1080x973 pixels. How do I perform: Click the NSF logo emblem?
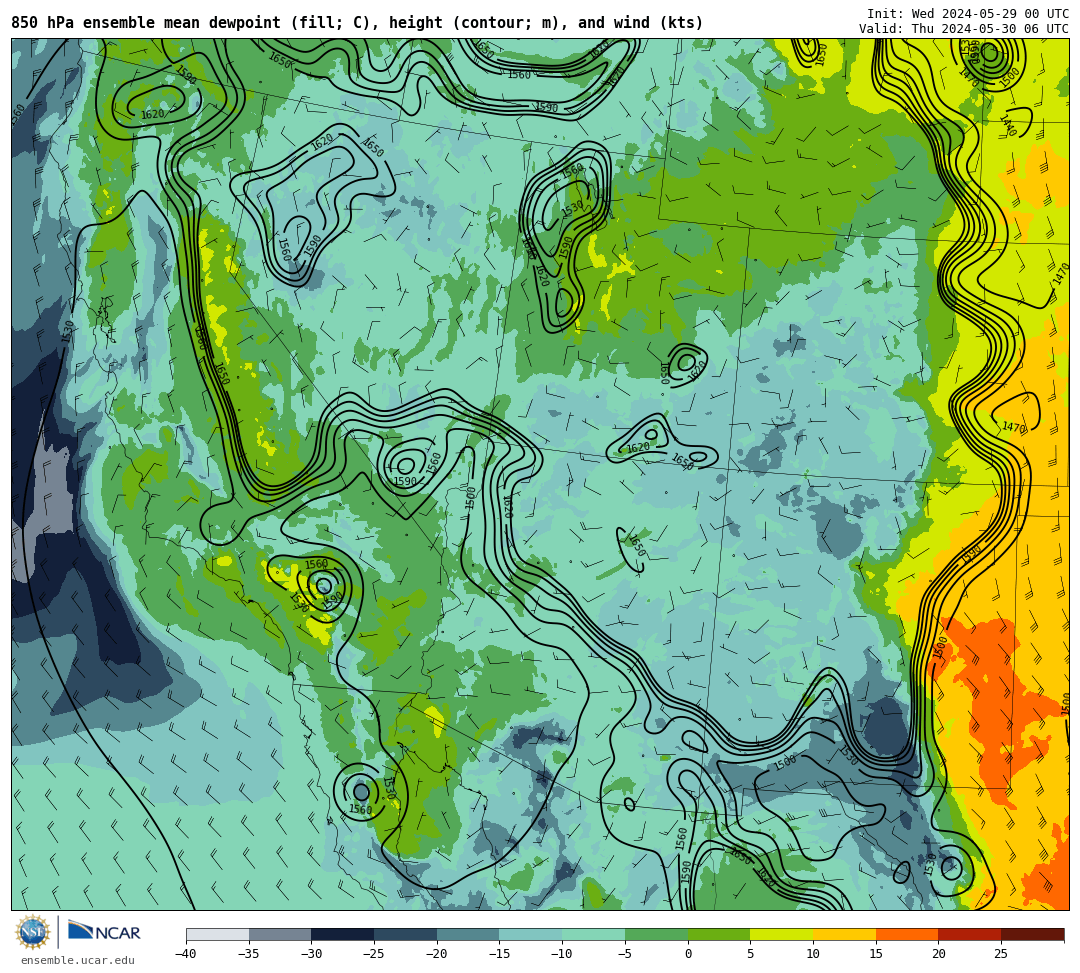point(33,933)
